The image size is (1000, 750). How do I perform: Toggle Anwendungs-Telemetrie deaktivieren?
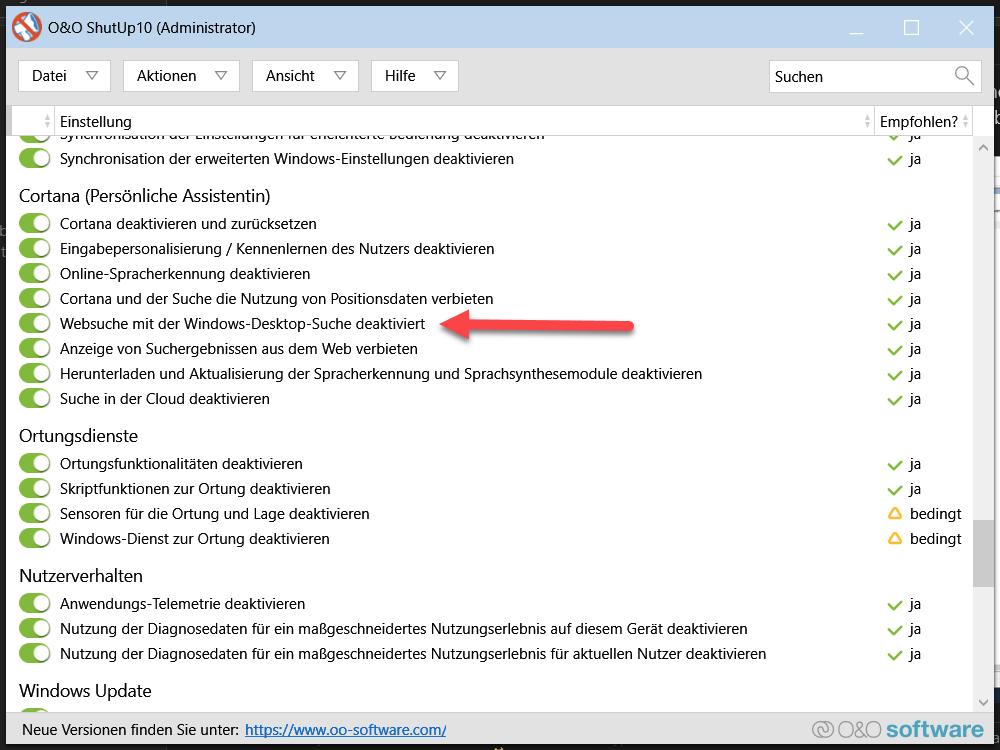(x=34, y=603)
